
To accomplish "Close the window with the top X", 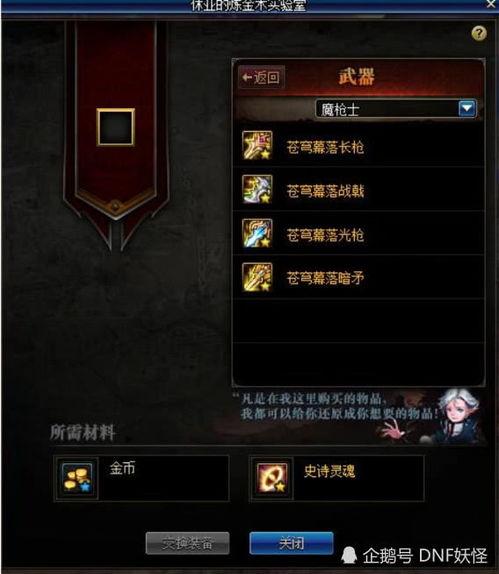I will [491, 4].
